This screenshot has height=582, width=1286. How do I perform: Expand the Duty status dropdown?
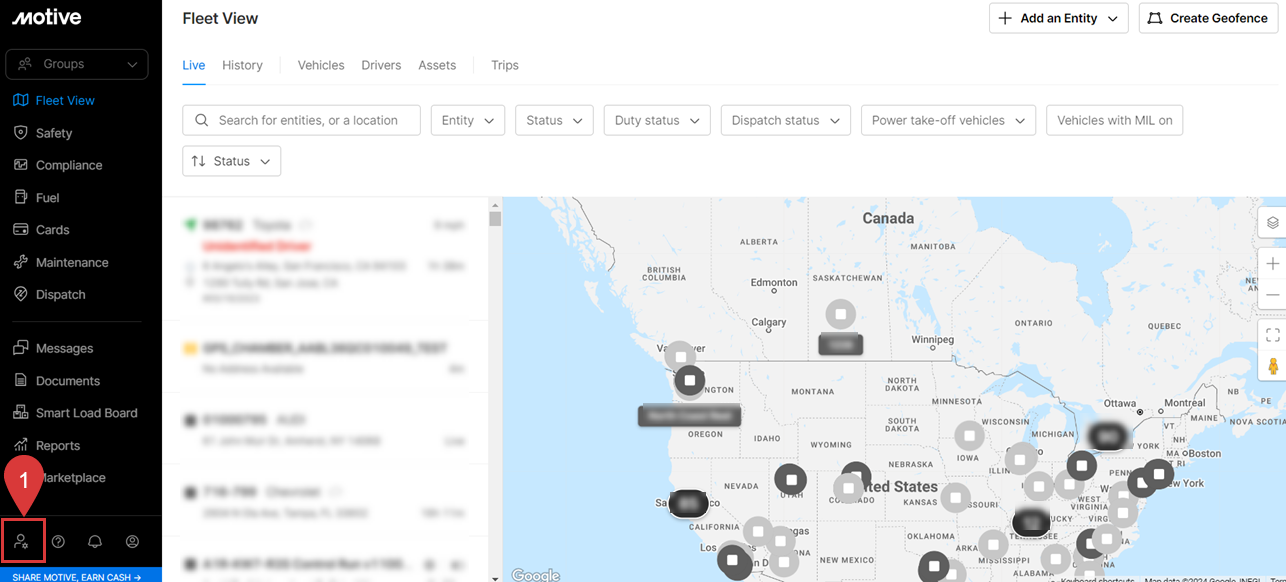(657, 120)
